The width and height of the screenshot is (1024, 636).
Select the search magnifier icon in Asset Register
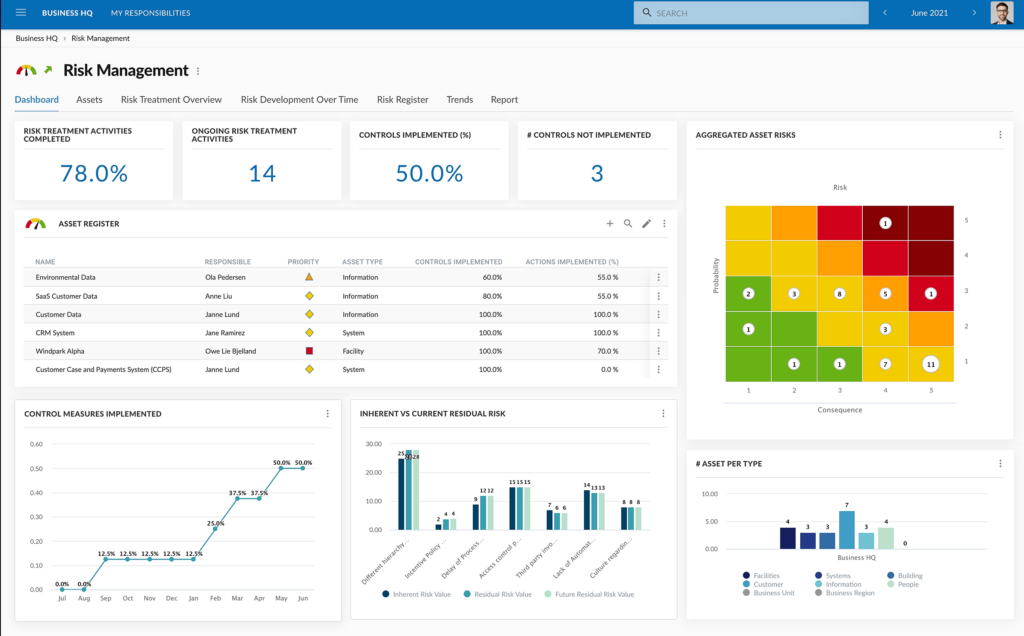click(628, 223)
